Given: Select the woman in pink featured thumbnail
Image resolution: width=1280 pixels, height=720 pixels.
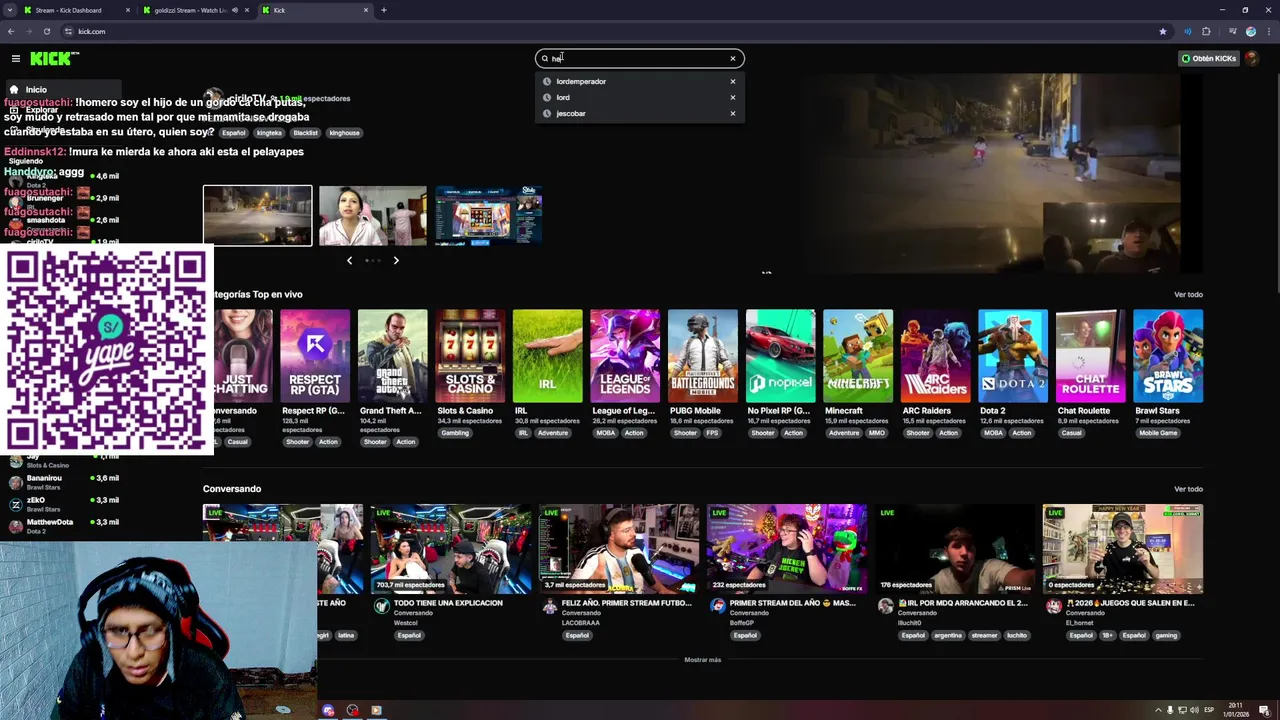Looking at the screenshot, I should coord(373,215).
